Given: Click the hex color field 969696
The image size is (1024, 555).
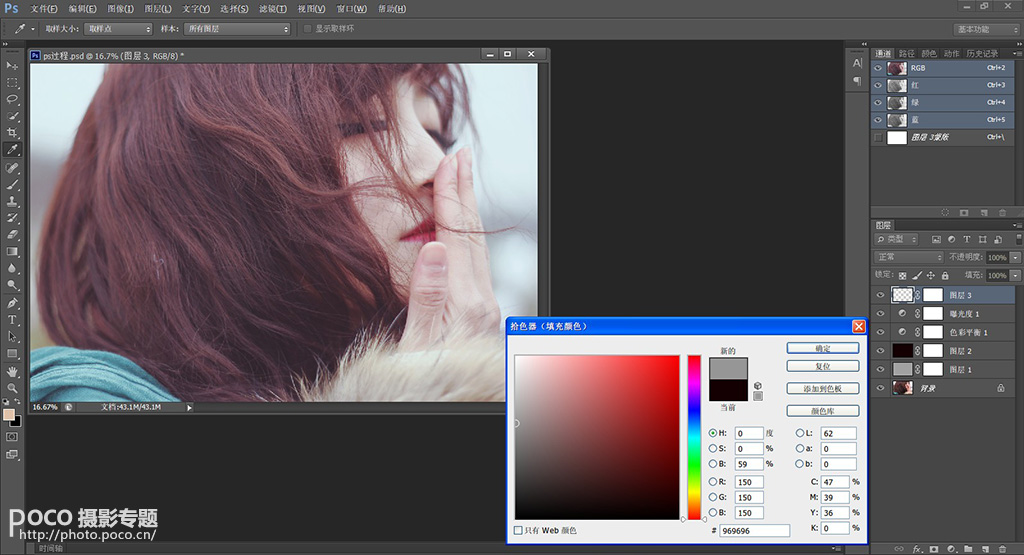Looking at the screenshot, I should click(x=754, y=531).
